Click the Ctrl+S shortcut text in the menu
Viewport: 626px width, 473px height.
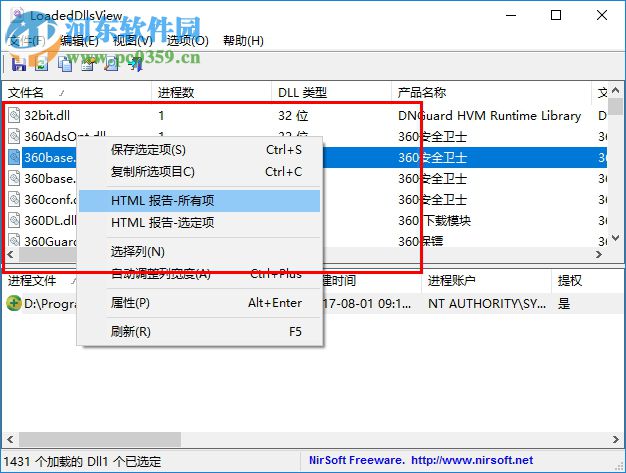click(284, 150)
